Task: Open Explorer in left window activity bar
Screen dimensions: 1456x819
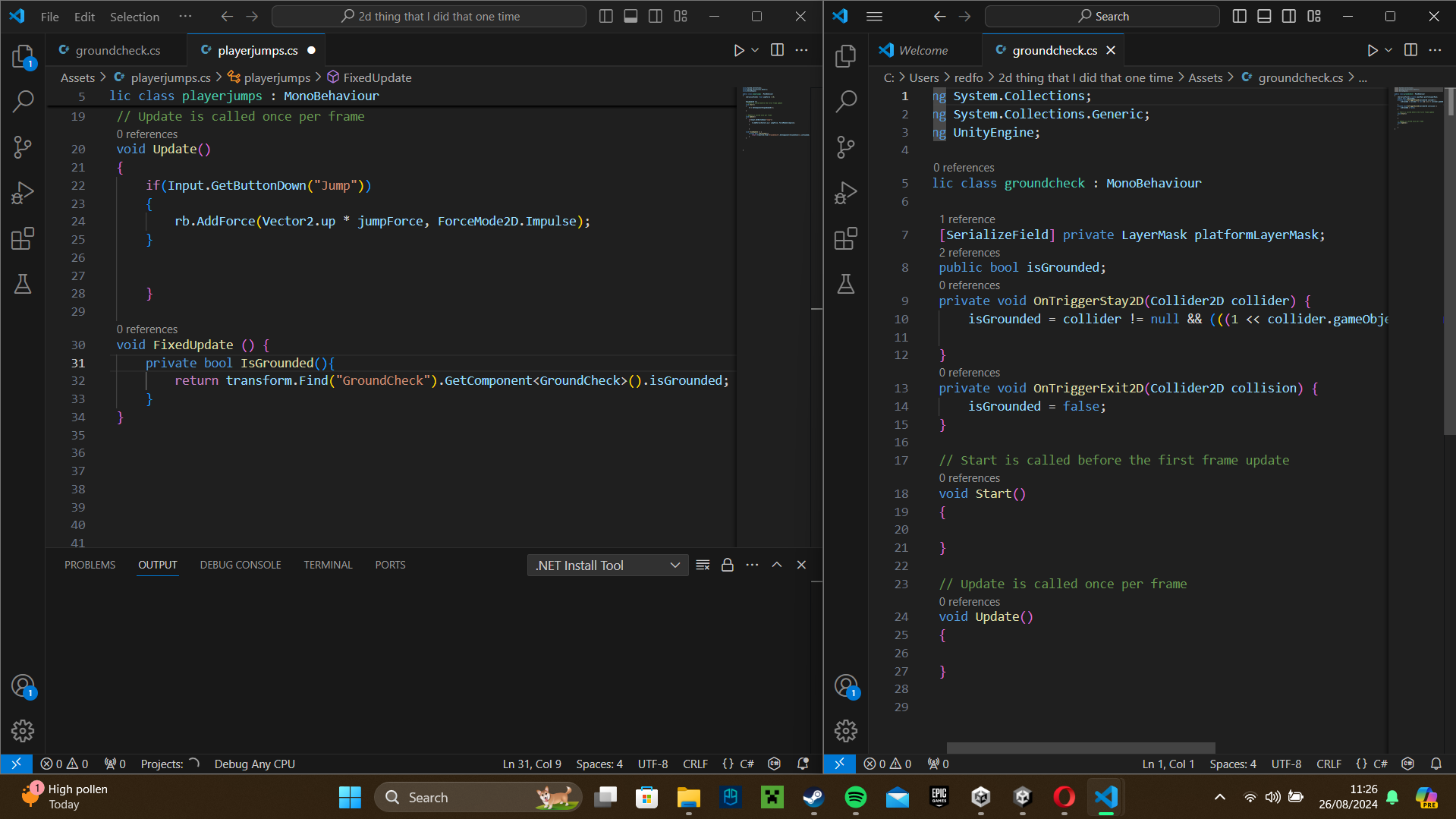Action: pos(23,56)
